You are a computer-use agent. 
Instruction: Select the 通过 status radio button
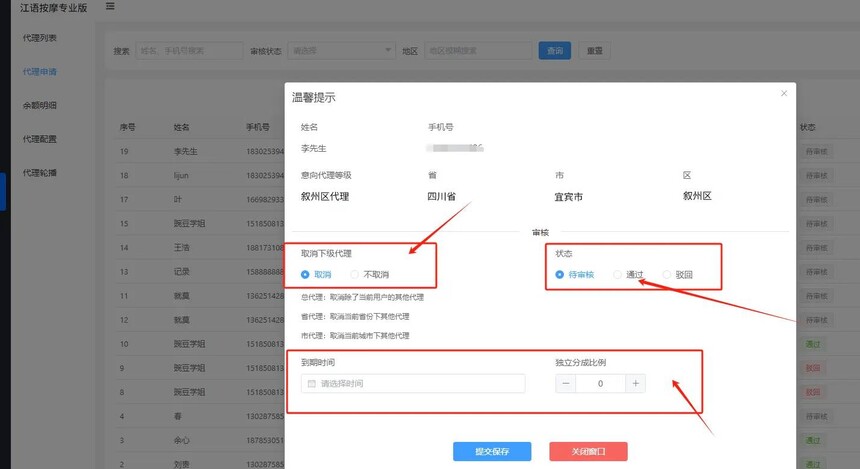618,275
